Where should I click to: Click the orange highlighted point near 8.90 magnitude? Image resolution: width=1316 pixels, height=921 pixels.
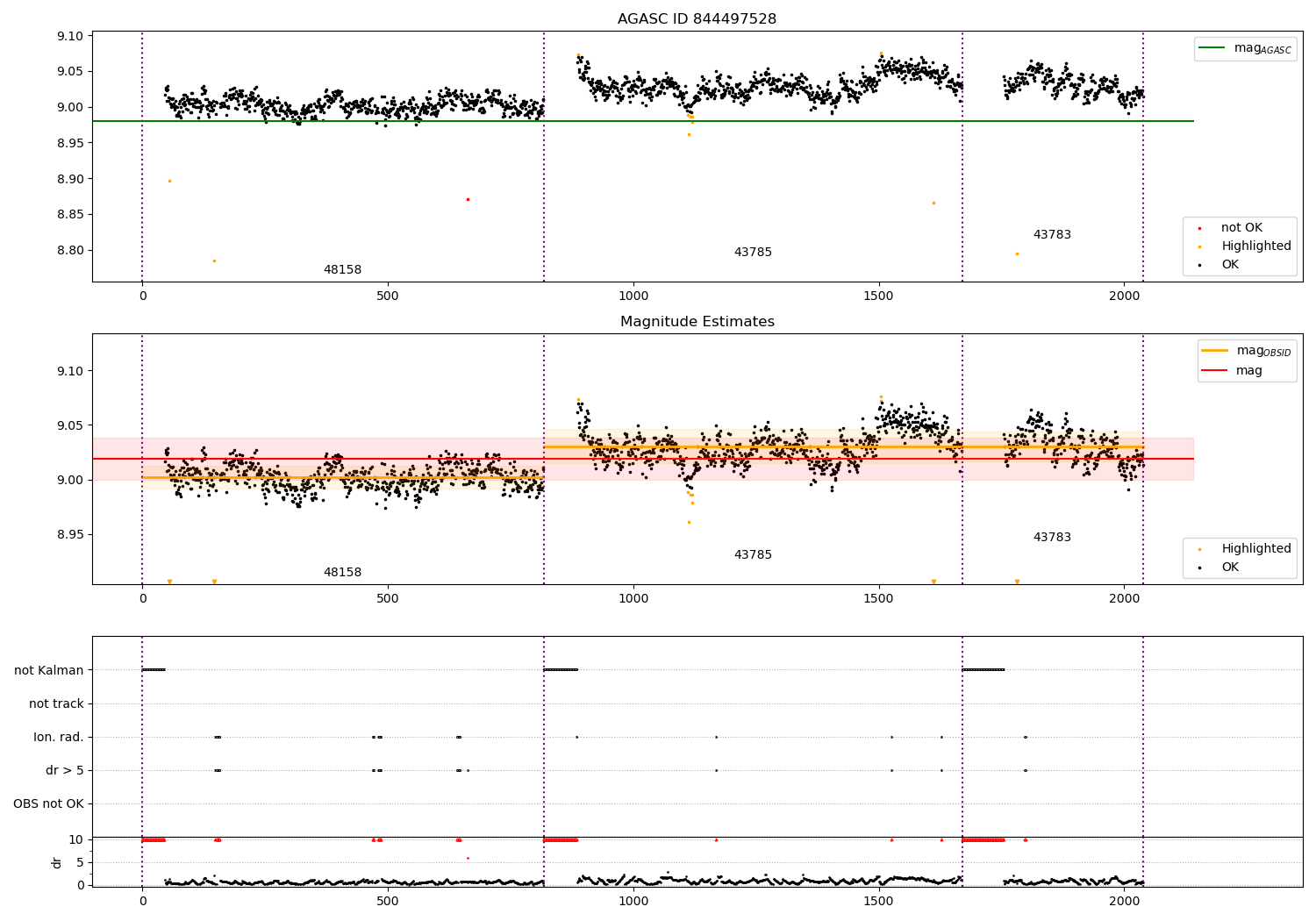coord(169,181)
